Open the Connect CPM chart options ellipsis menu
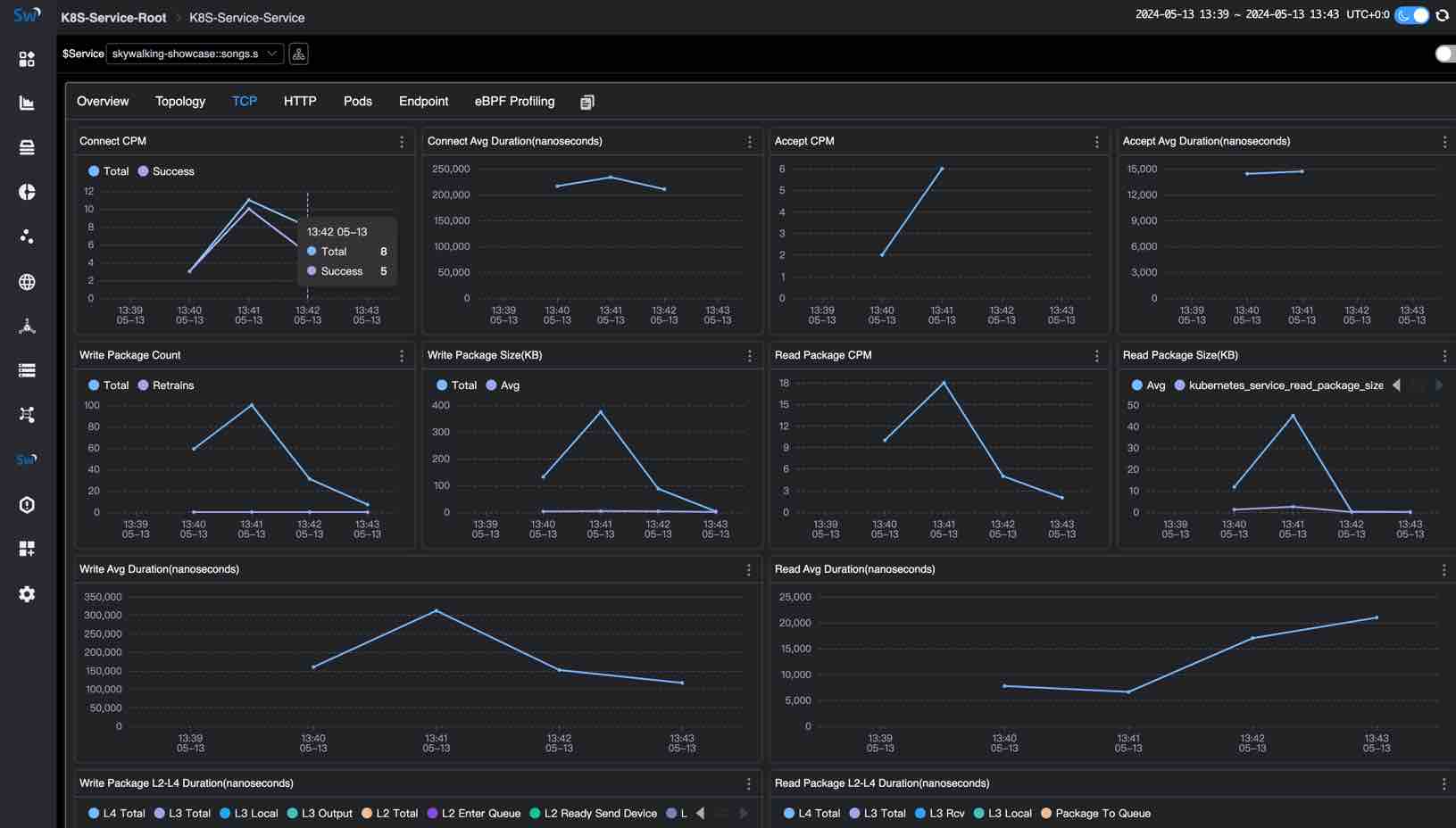 click(401, 142)
